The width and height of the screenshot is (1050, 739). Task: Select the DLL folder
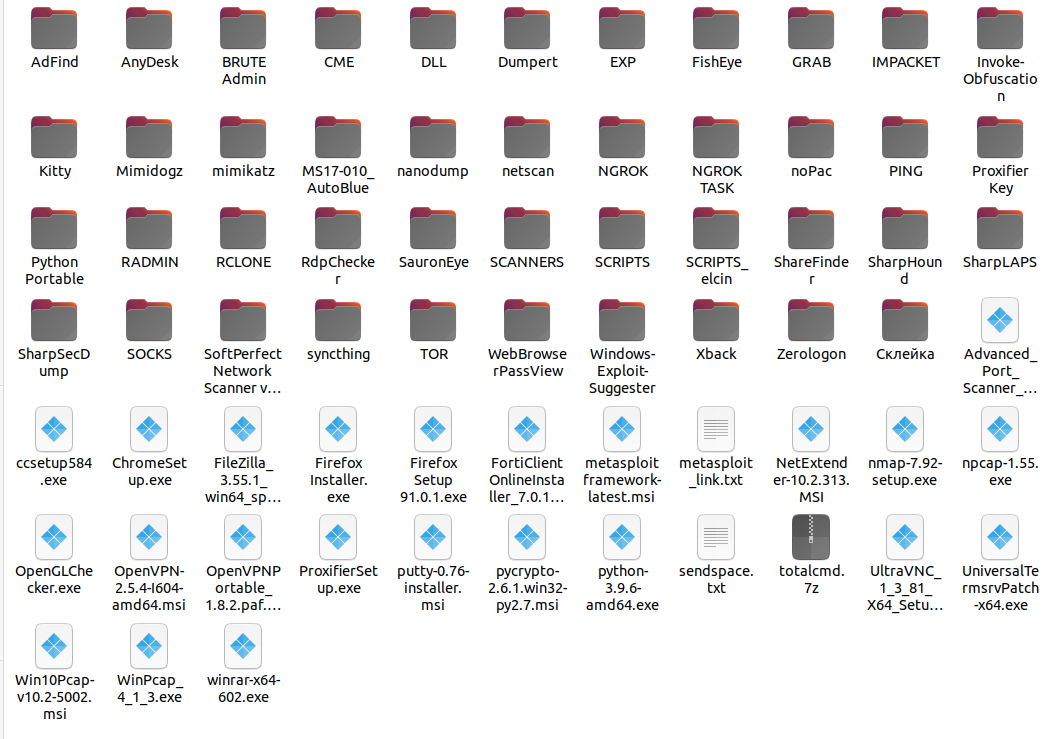433,29
